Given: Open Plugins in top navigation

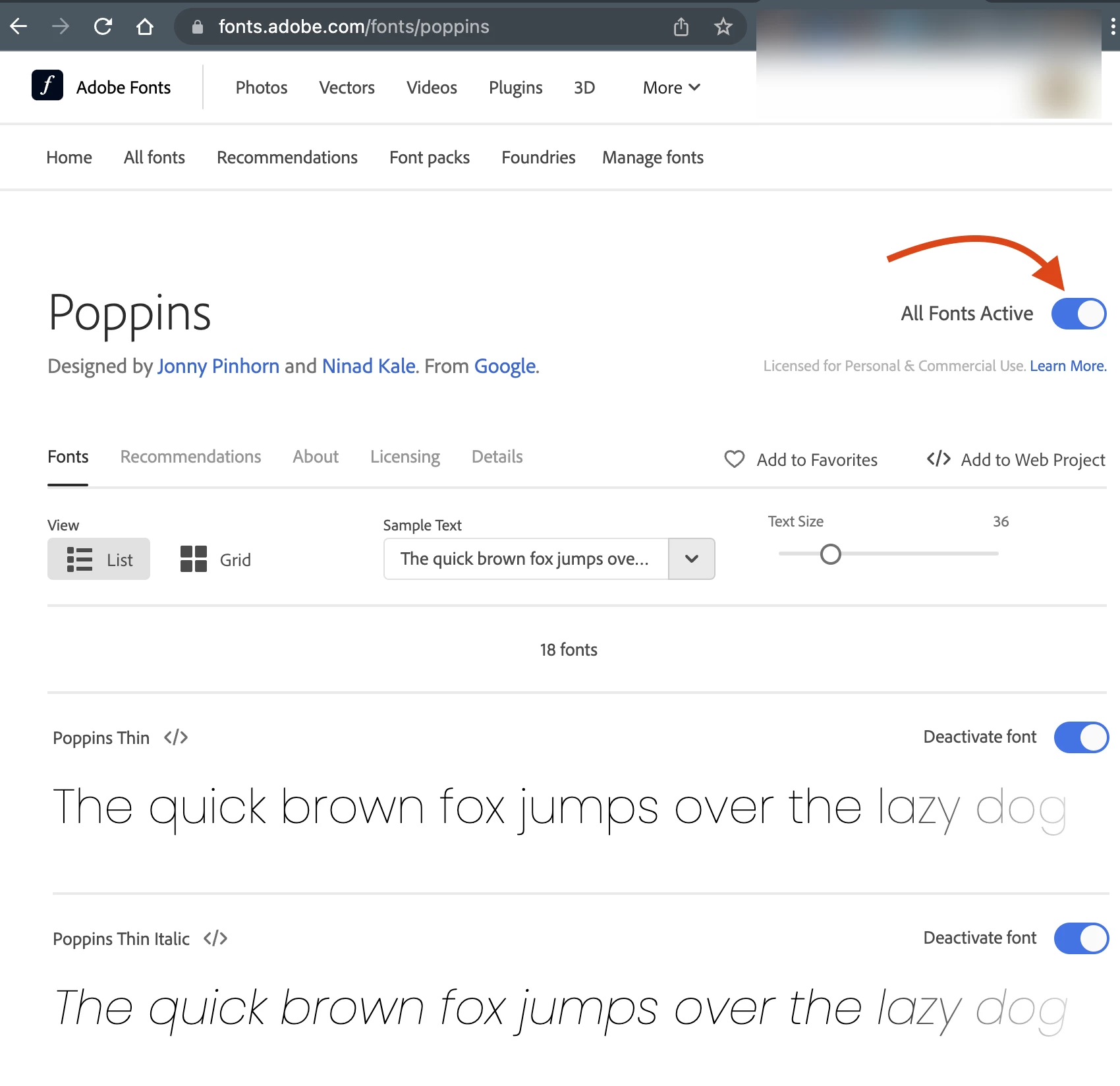Looking at the screenshot, I should click(516, 88).
